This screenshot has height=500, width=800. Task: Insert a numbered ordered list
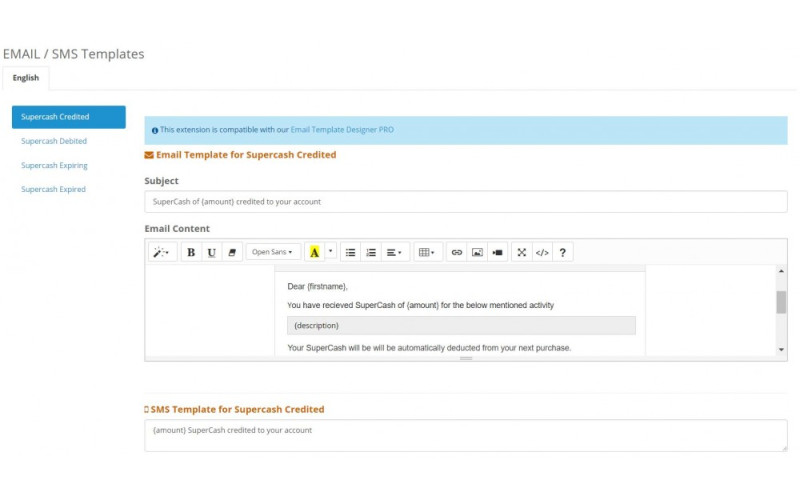(371, 253)
